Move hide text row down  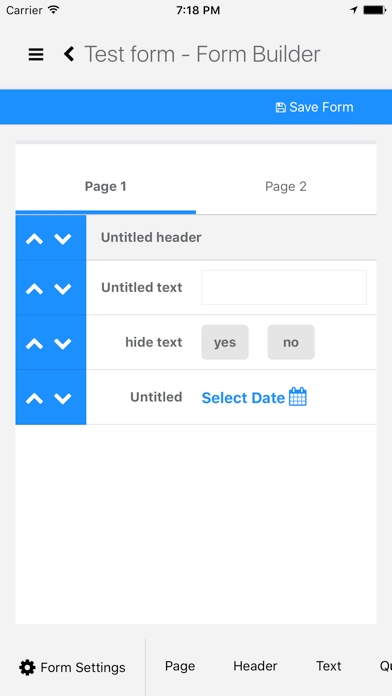(63, 343)
